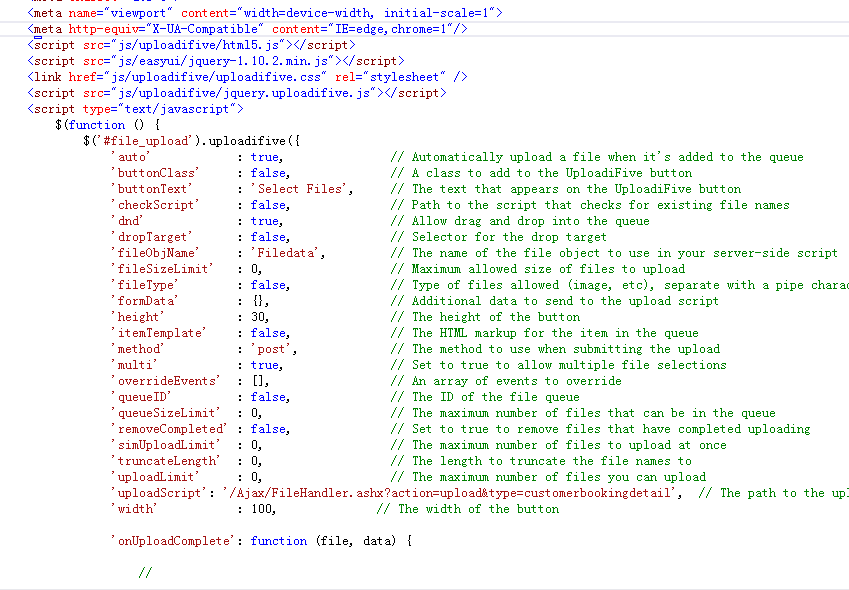Click the stylesheet rel attribute value
The image size is (849, 590).
point(405,77)
